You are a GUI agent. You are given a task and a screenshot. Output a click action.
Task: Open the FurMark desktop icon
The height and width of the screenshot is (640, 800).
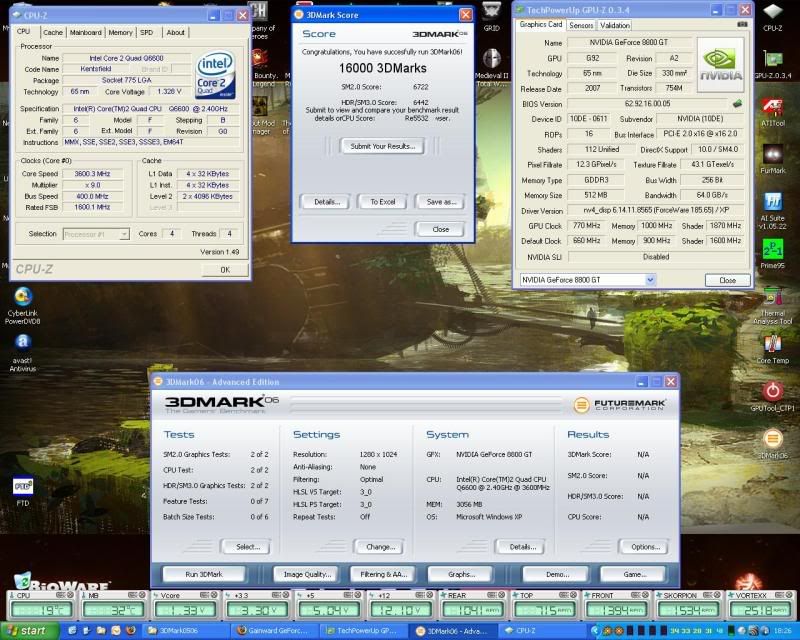tap(772, 154)
